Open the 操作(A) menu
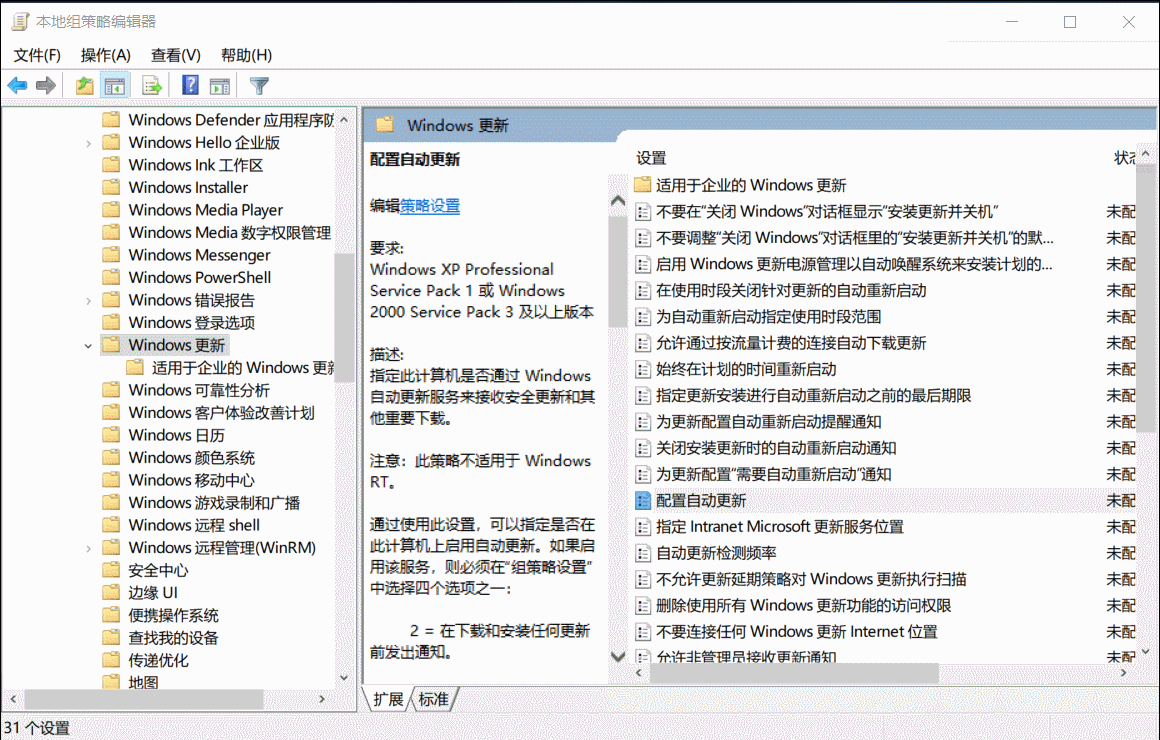The image size is (1160, 740). (105, 55)
